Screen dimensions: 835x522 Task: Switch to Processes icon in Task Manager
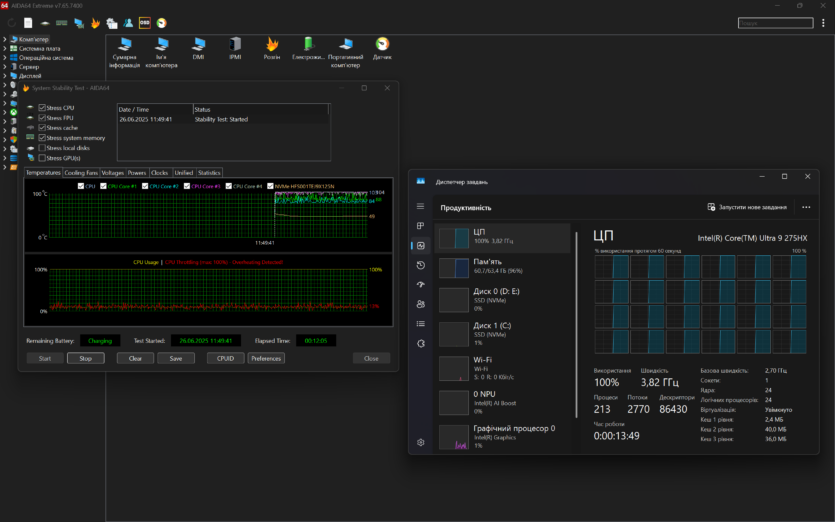(420, 226)
